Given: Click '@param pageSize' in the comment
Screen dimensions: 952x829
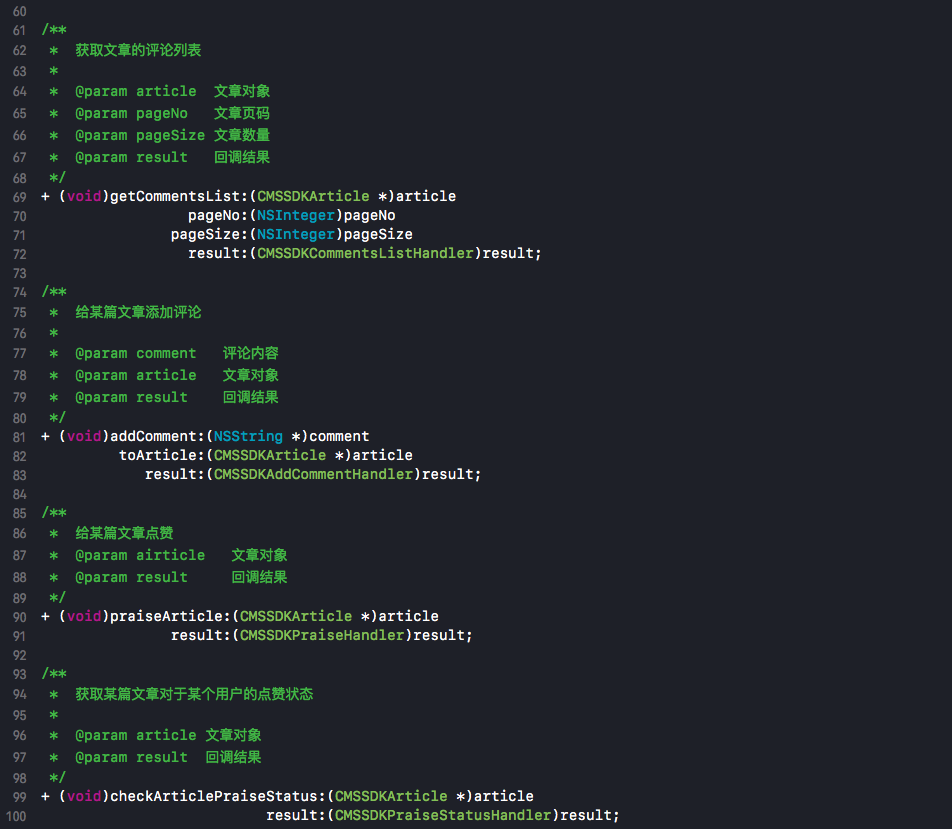Looking at the screenshot, I should coord(140,135).
